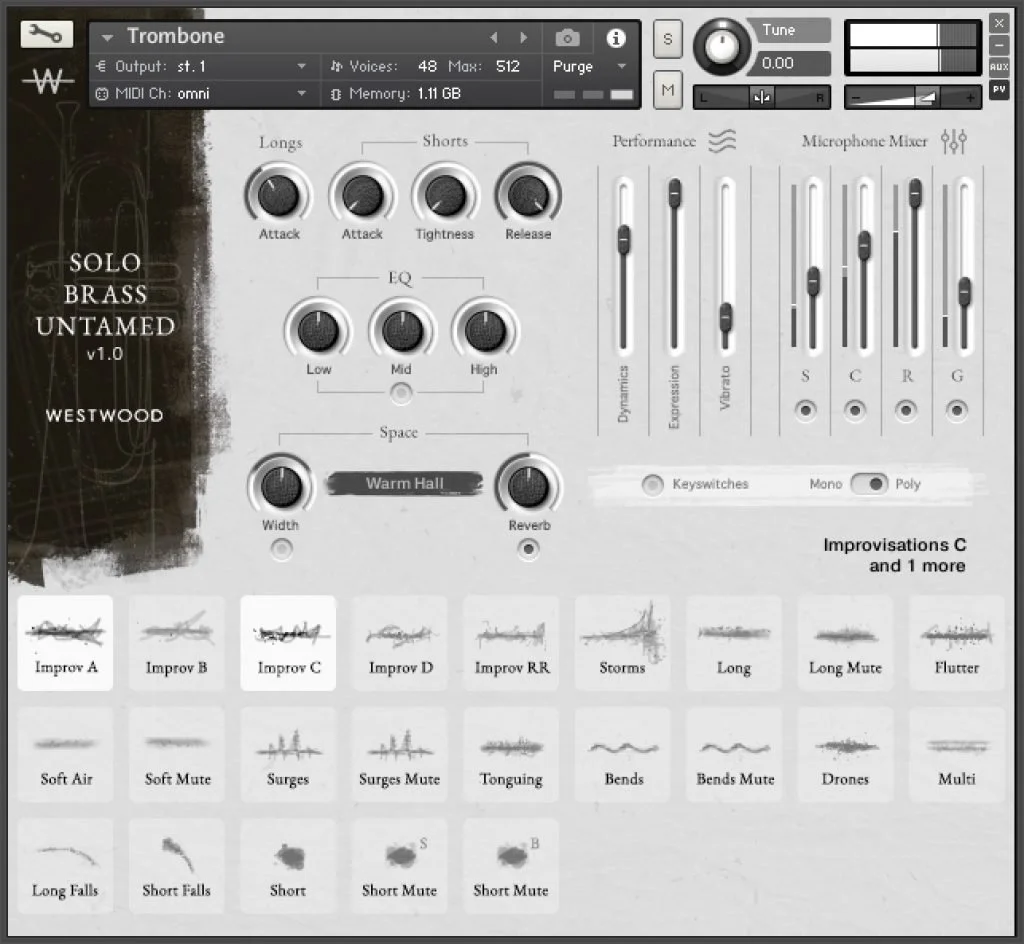Viewport: 1024px width, 944px height.
Task: Select the Improv D articulation
Action: pos(400,643)
